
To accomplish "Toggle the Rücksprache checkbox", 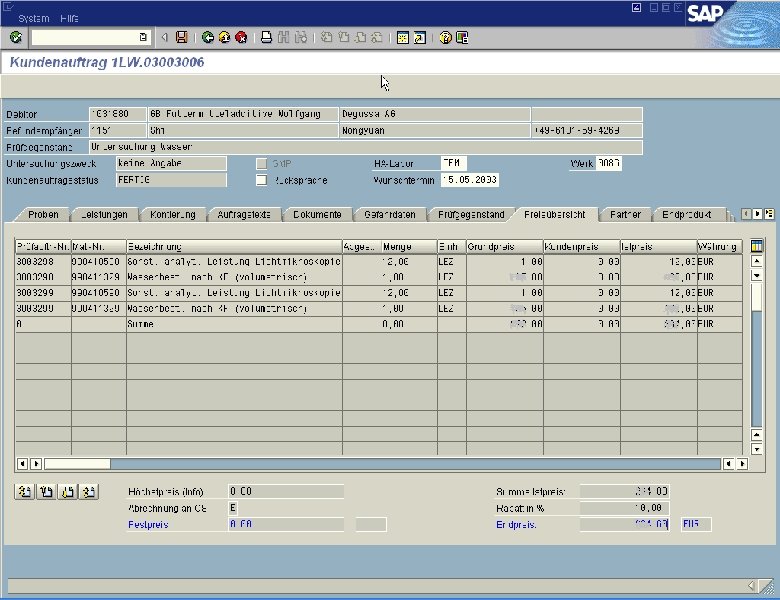I will point(262,180).
